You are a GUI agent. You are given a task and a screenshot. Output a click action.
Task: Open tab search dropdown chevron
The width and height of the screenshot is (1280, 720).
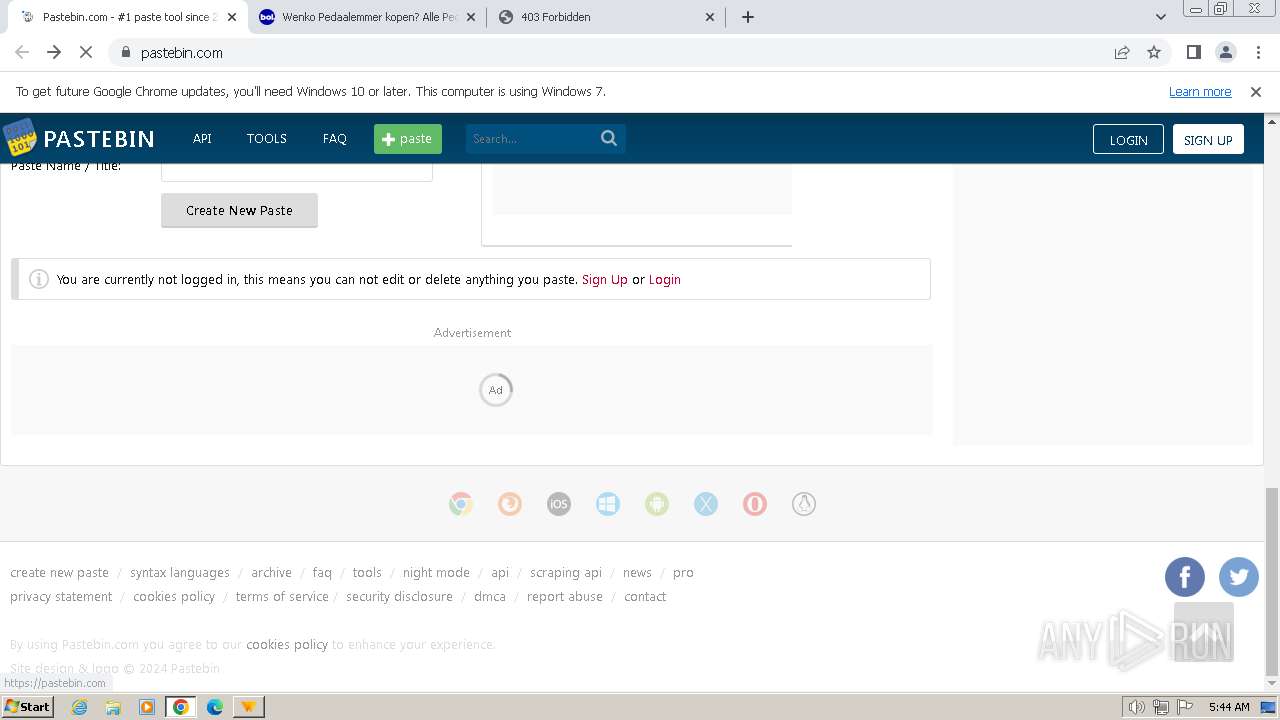click(x=1161, y=17)
